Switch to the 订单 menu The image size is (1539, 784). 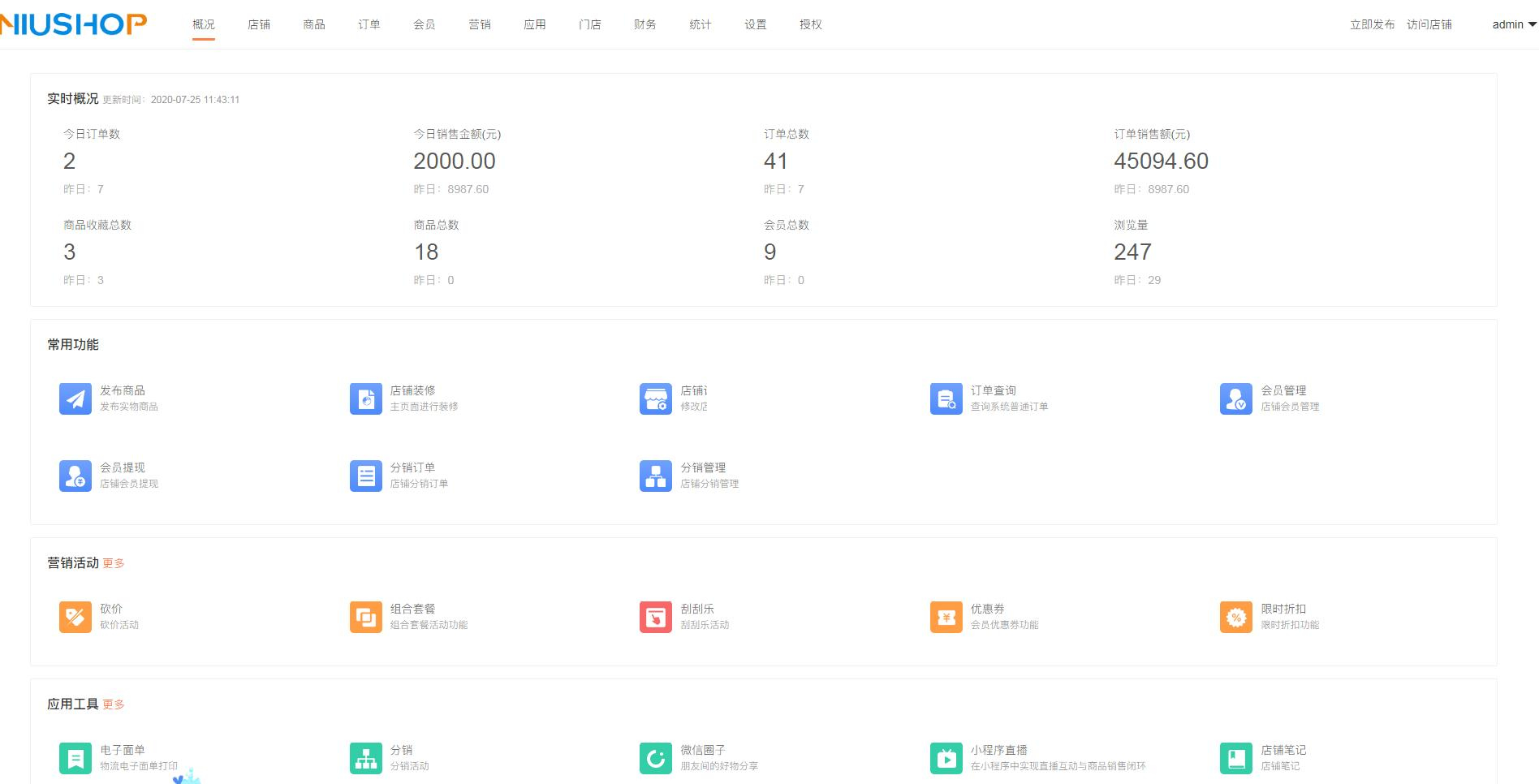(x=369, y=24)
